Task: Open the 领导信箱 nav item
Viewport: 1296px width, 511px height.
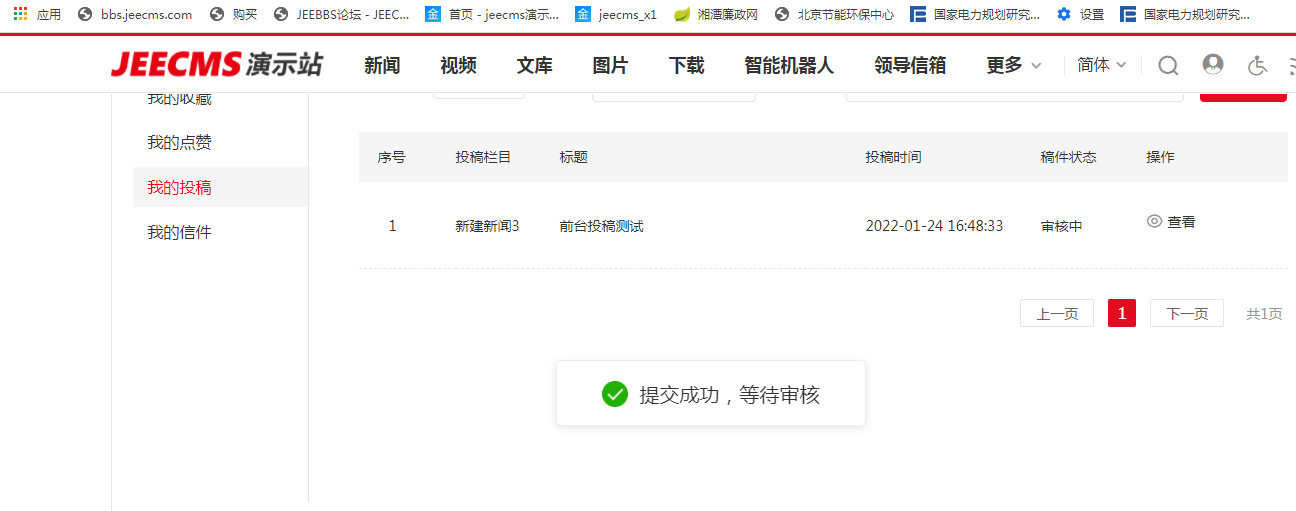Action: point(910,65)
